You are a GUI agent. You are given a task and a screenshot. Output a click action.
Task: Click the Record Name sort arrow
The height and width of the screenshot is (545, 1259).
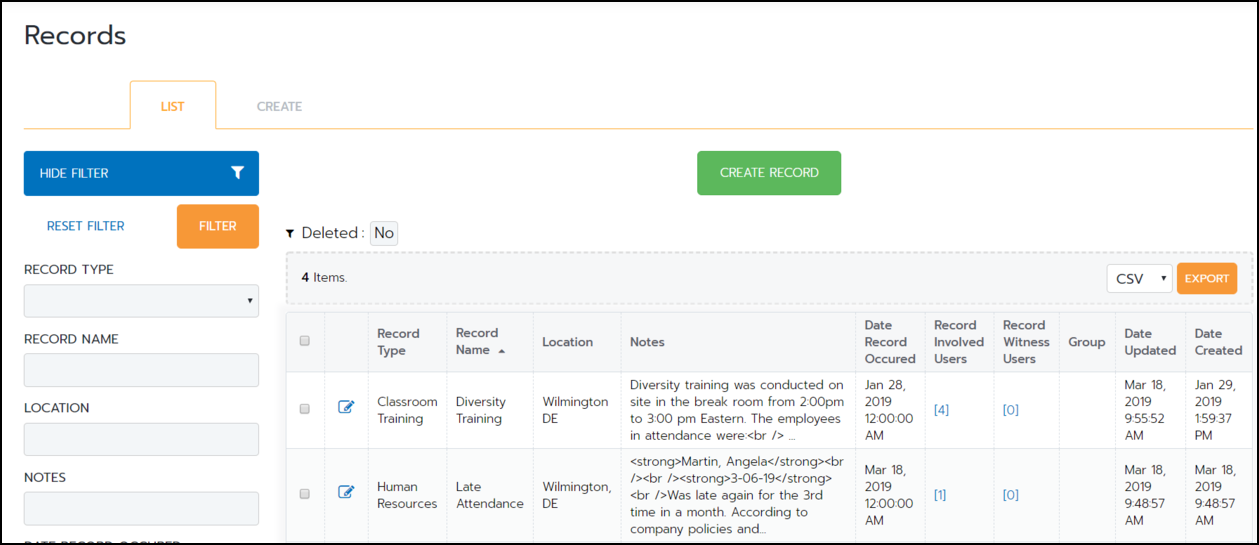click(x=501, y=351)
